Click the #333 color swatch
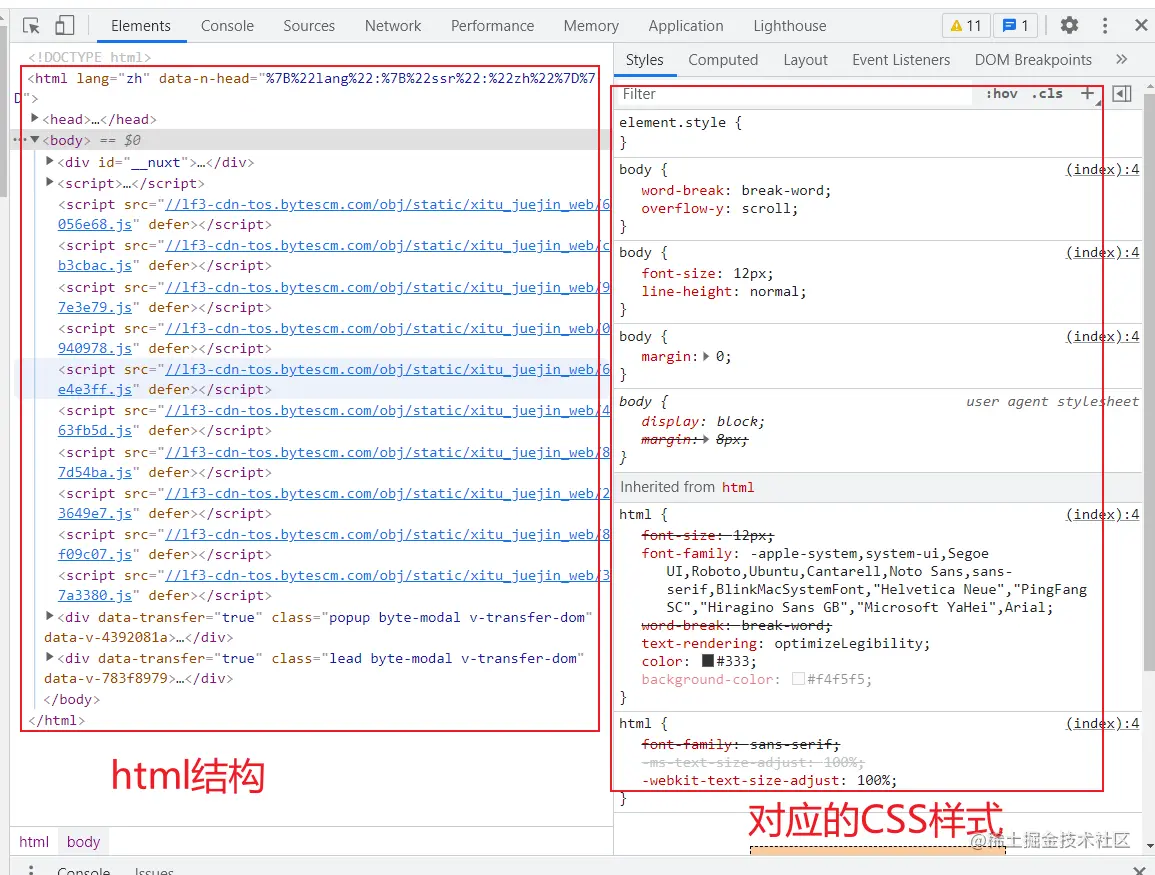1155x875 pixels. click(708, 661)
